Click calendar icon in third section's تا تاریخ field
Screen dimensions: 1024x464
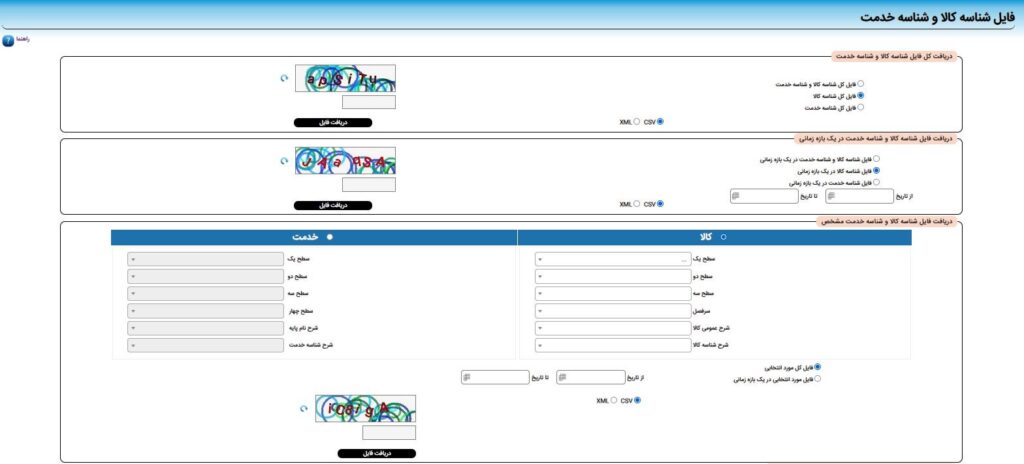pyautogui.click(x=467, y=377)
